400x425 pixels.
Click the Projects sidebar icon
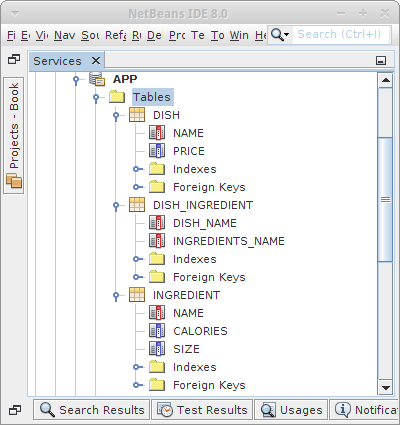(x=14, y=182)
